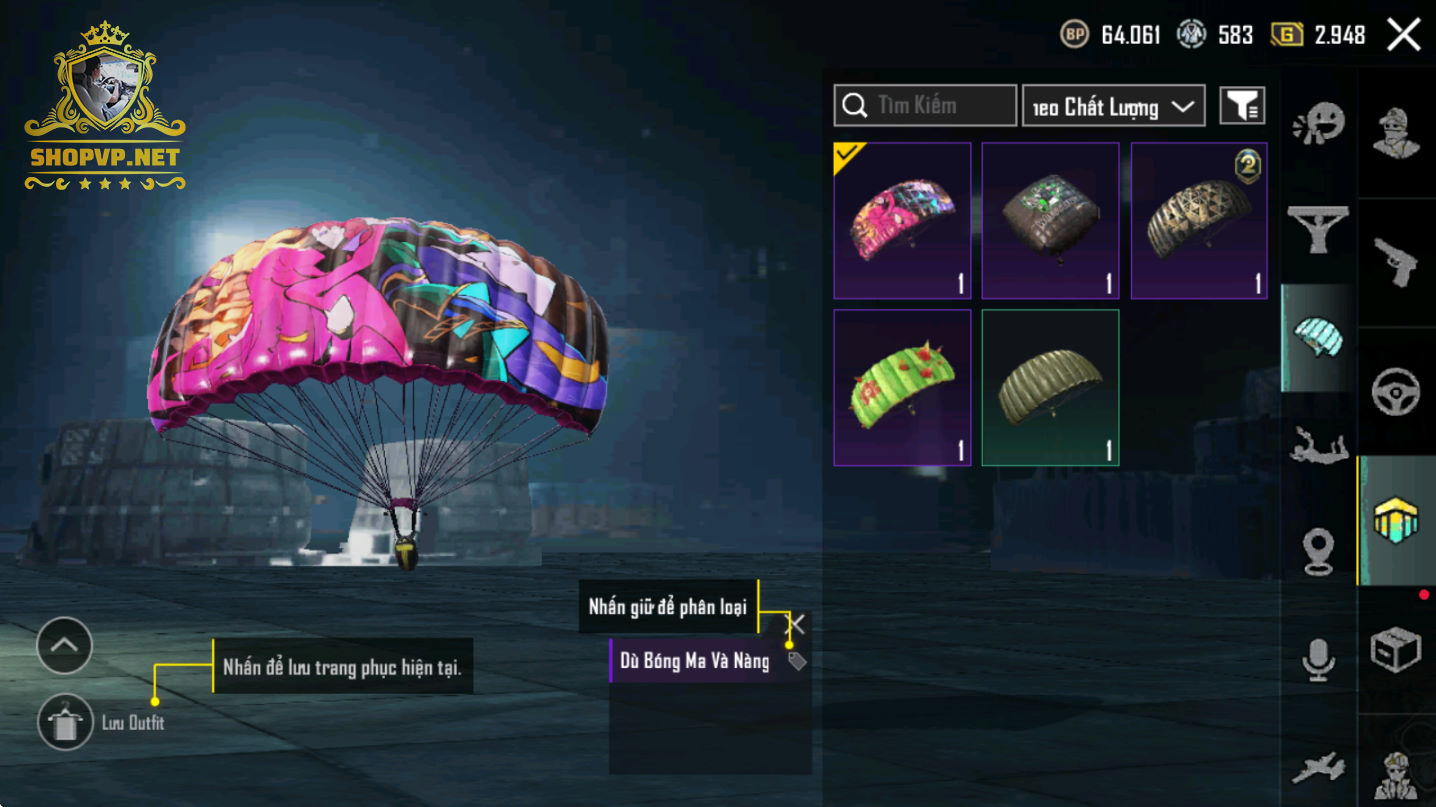Image resolution: width=1436 pixels, height=807 pixels.
Task: Expand the up chevron circle button
Action: pos(64,646)
